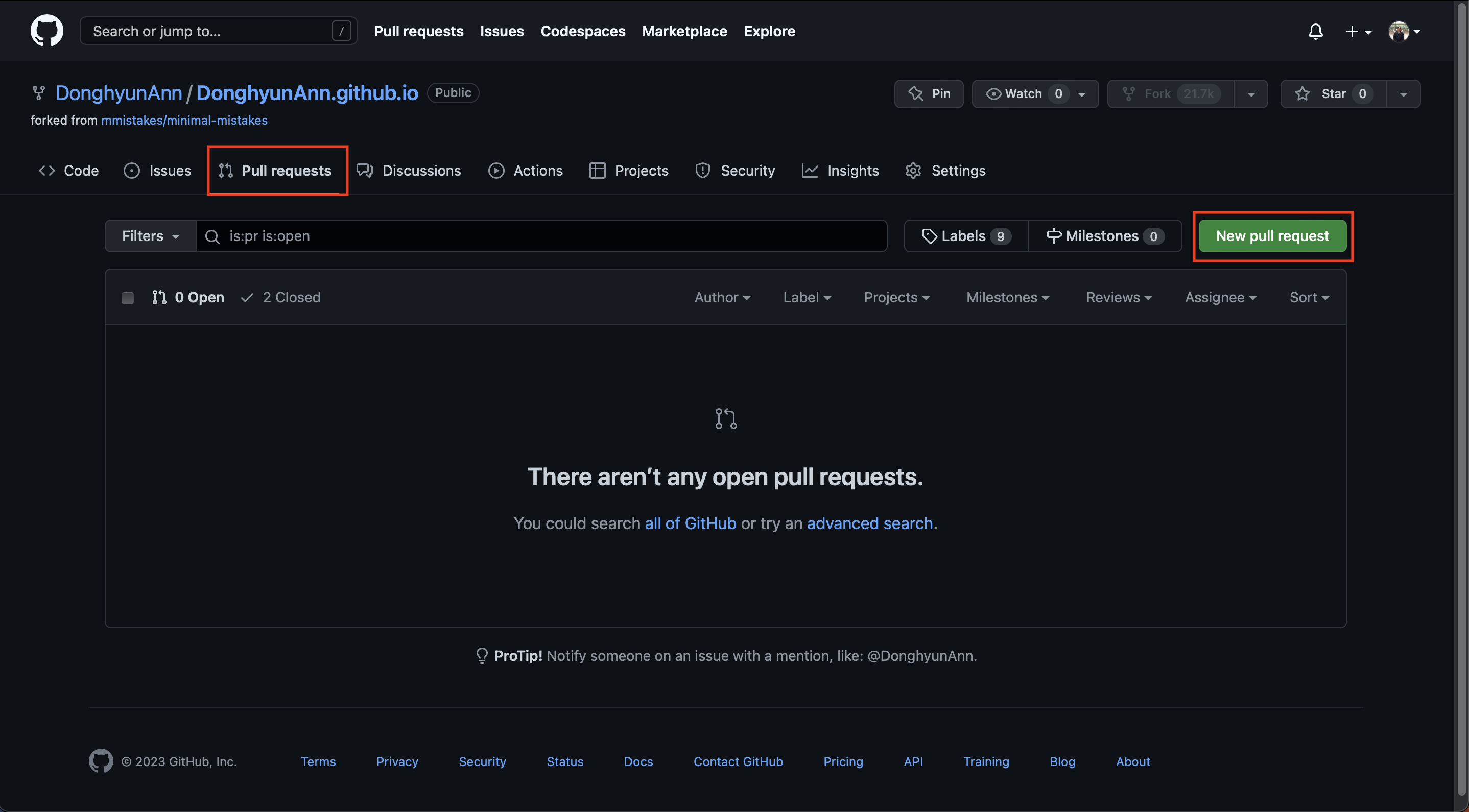Screen dimensions: 1469x812
Task: Open the repository Security tab
Action: pyautogui.click(x=735, y=171)
